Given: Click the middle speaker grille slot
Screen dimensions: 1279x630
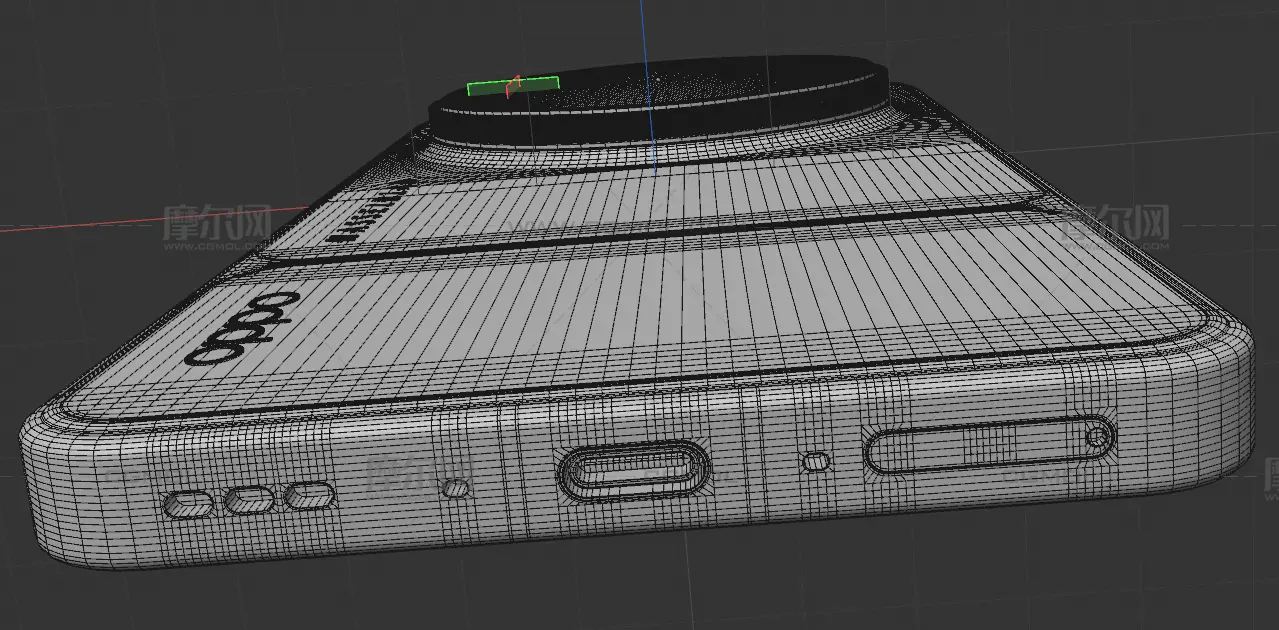Looking at the screenshot, I should coord(250,499).
